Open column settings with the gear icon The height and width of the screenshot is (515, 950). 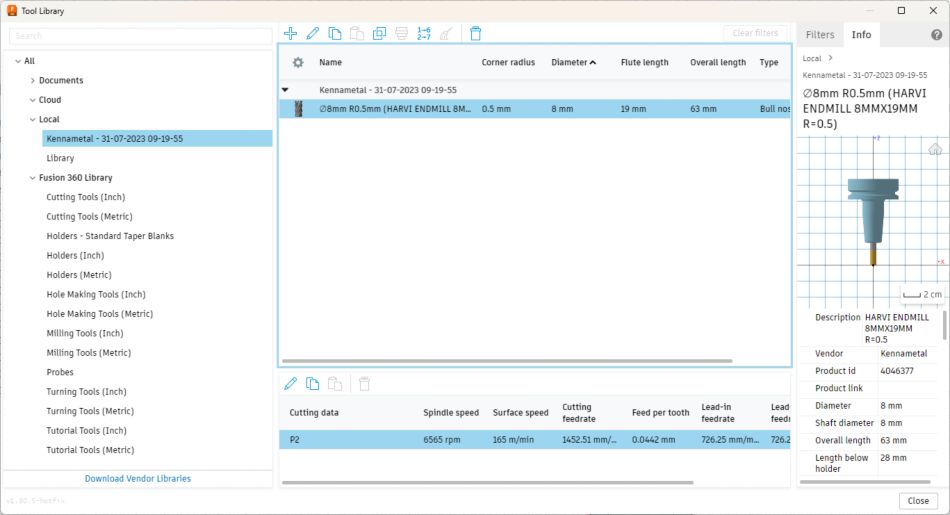(297, 62)
